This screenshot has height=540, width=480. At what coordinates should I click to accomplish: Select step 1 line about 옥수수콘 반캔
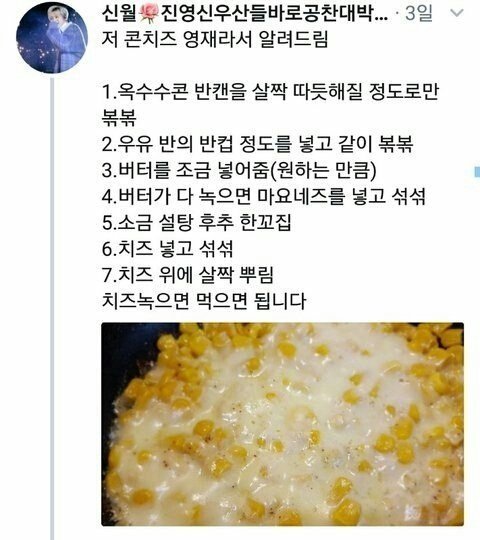270,92
